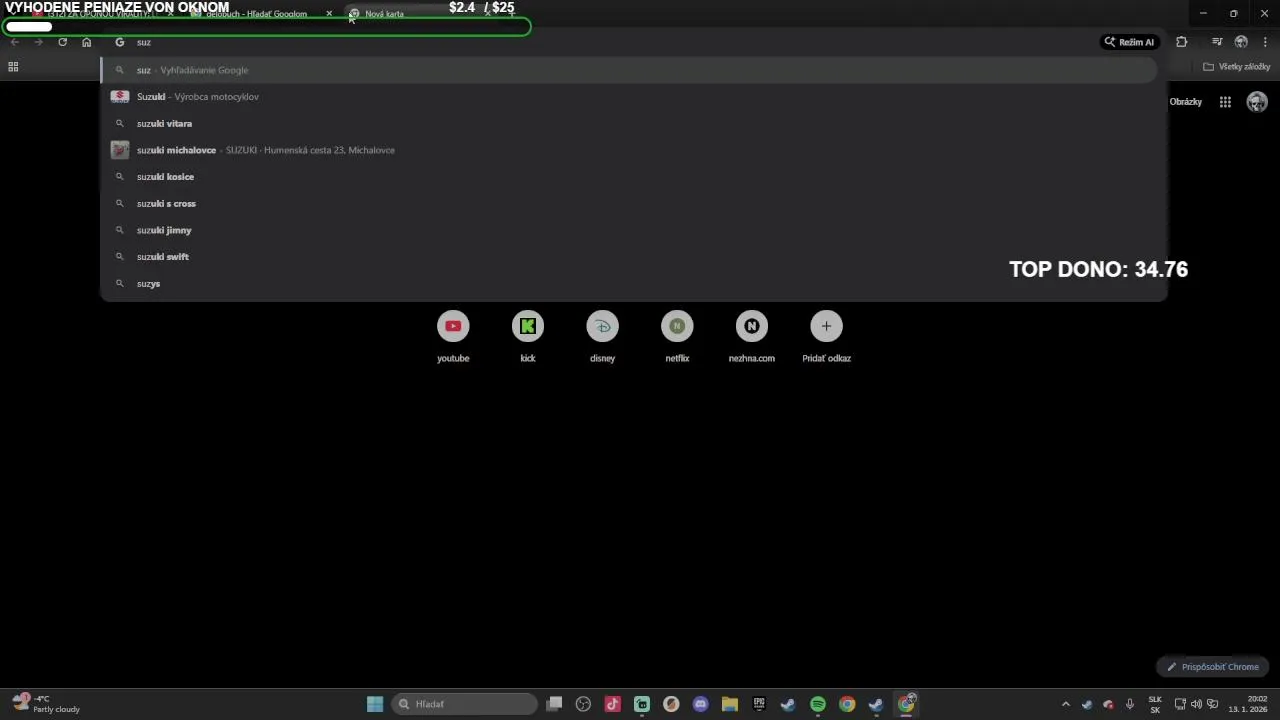Choose the 'suzuki michalovce' suggestion

(x=629, y=150)
